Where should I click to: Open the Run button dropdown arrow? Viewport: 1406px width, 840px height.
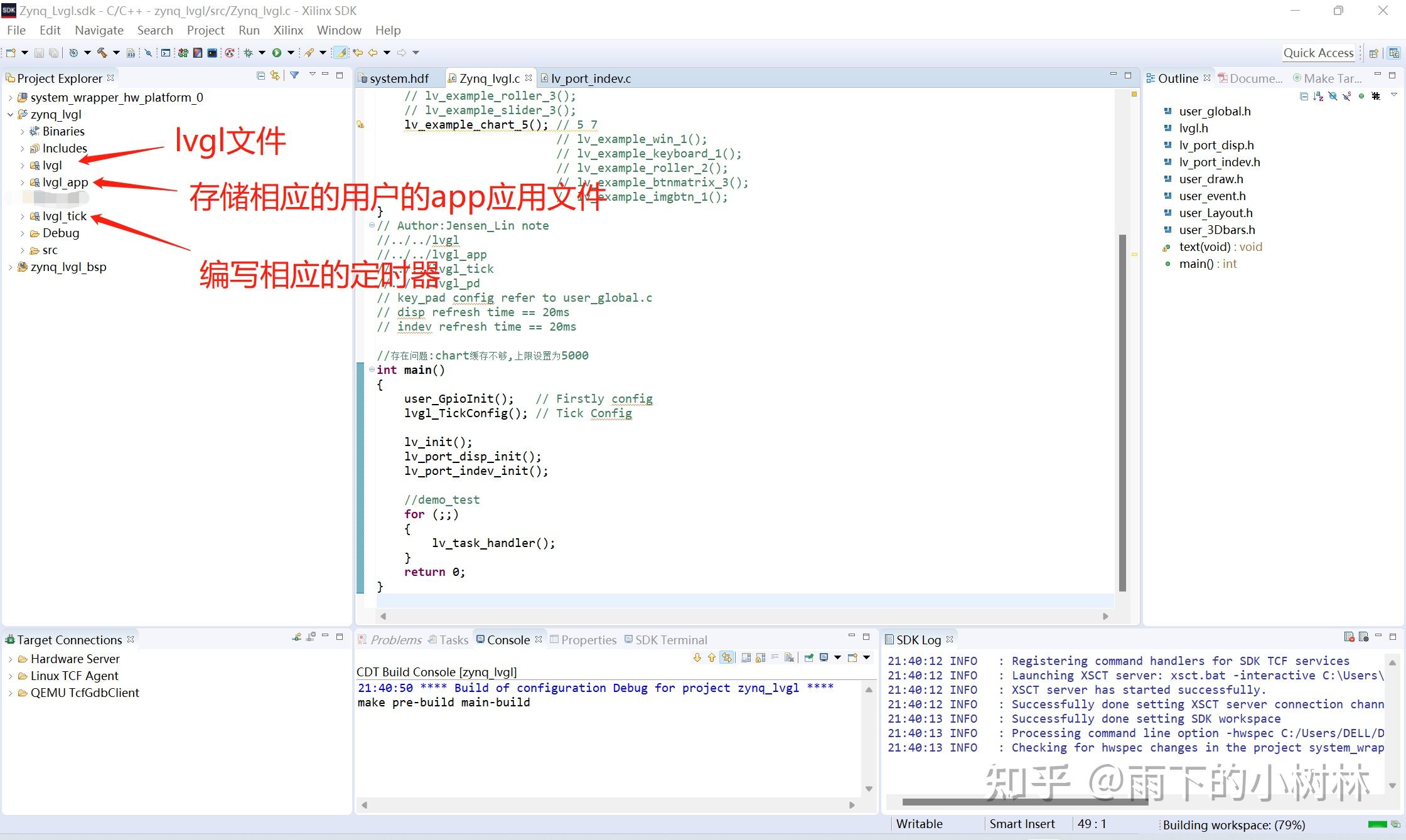[291, 53]
